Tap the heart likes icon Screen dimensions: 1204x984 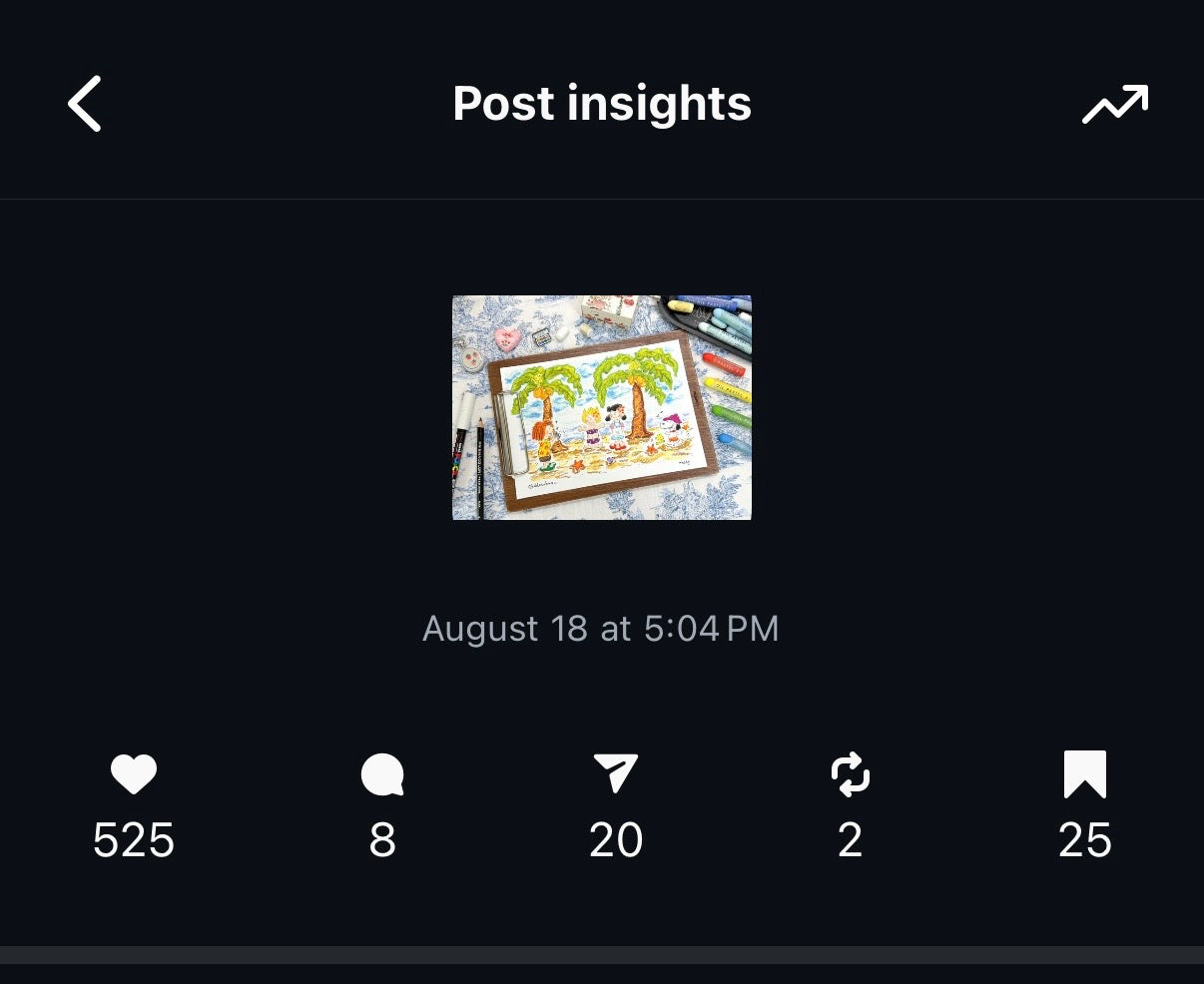click(x=134, y=774)
